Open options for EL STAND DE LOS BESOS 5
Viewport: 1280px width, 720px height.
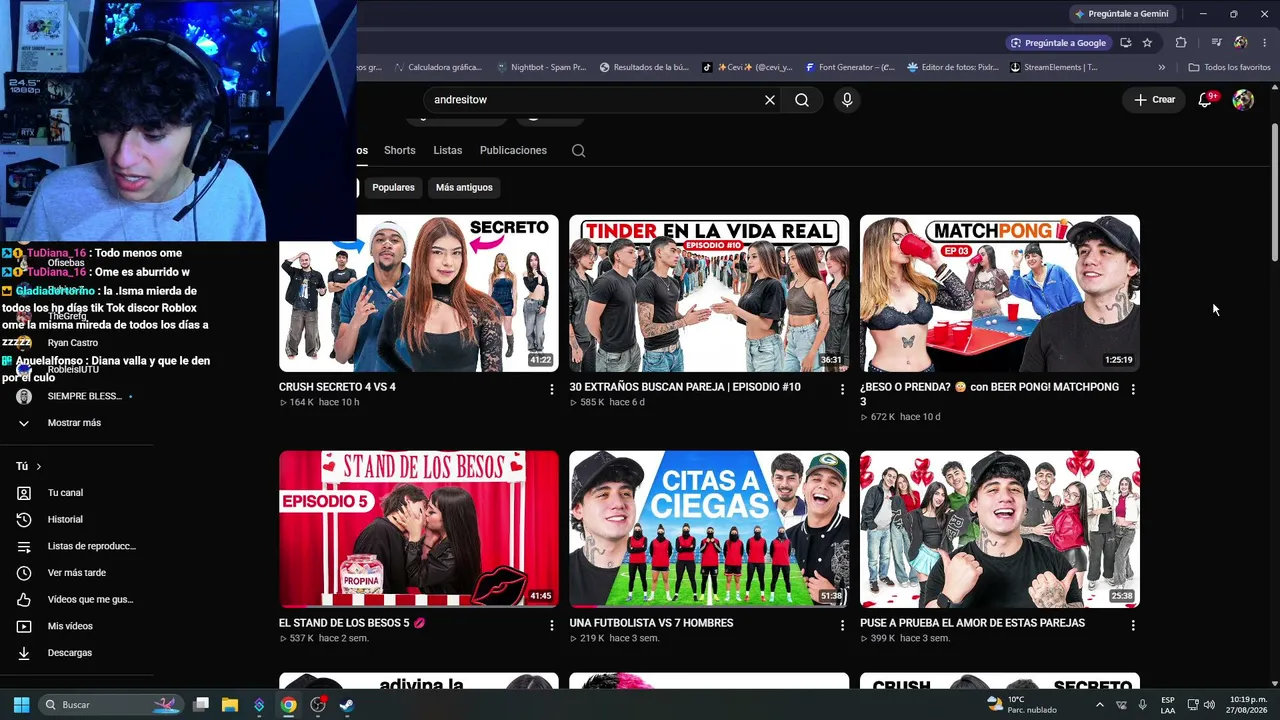[551, 625]
